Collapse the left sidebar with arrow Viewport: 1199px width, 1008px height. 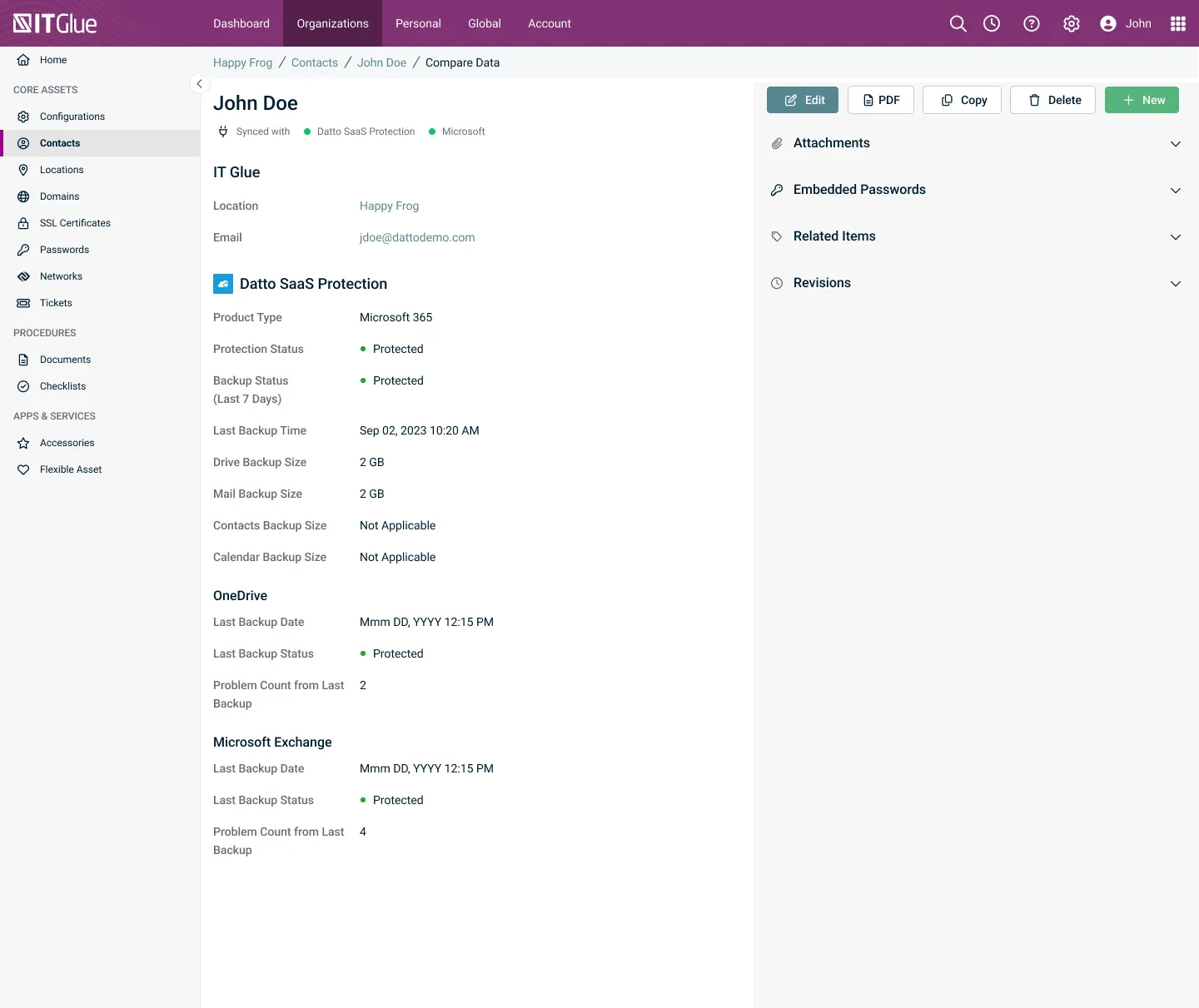pyautogui.click(x=199, y=83)
